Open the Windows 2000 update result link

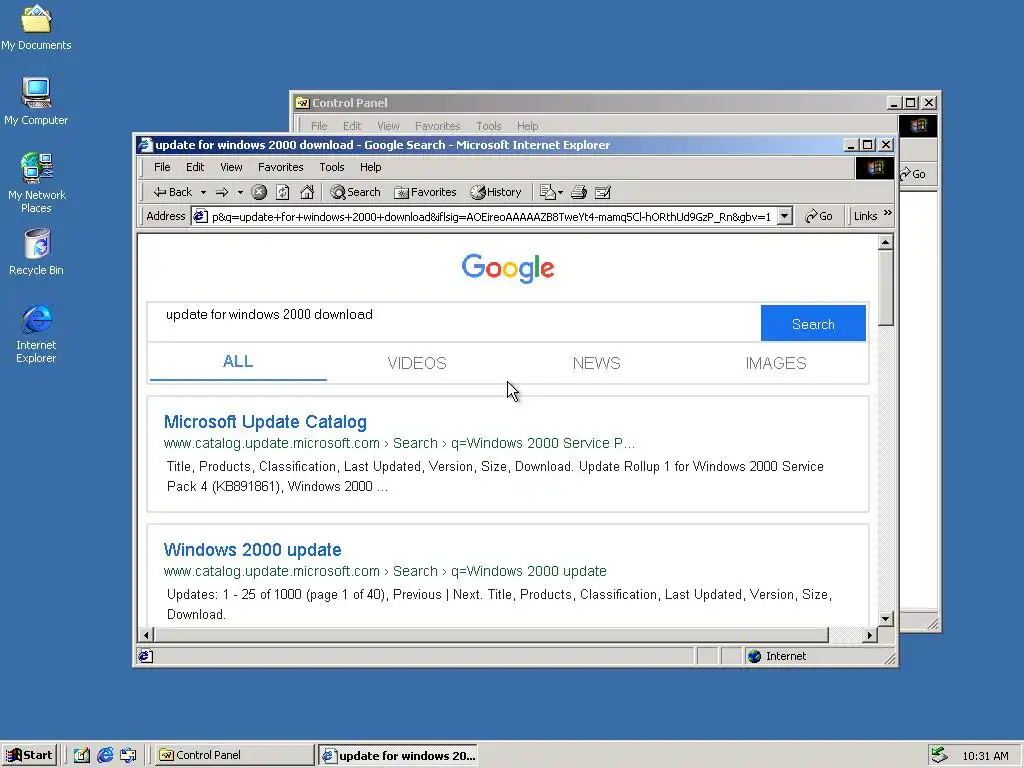(x=252, y=550)
